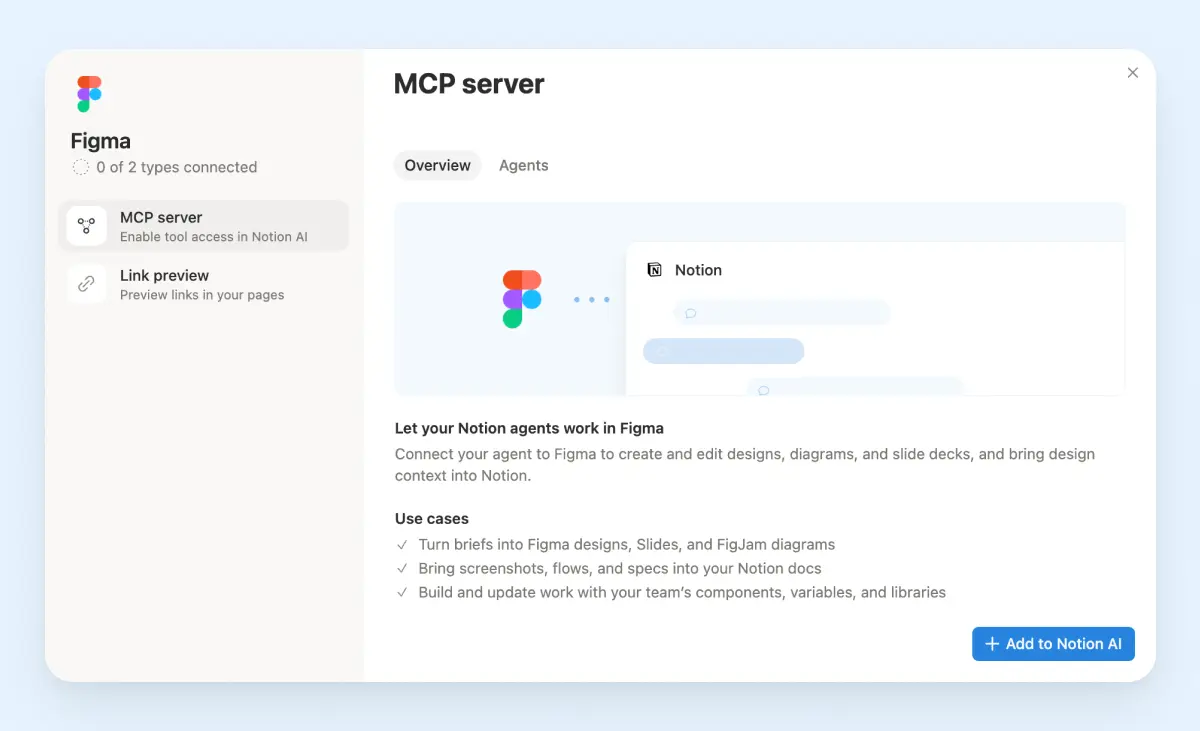The height and width of the screenshot is (731, 1200).
Task: Click the 'Use cases' heading
Action: [x=432, y=519]
